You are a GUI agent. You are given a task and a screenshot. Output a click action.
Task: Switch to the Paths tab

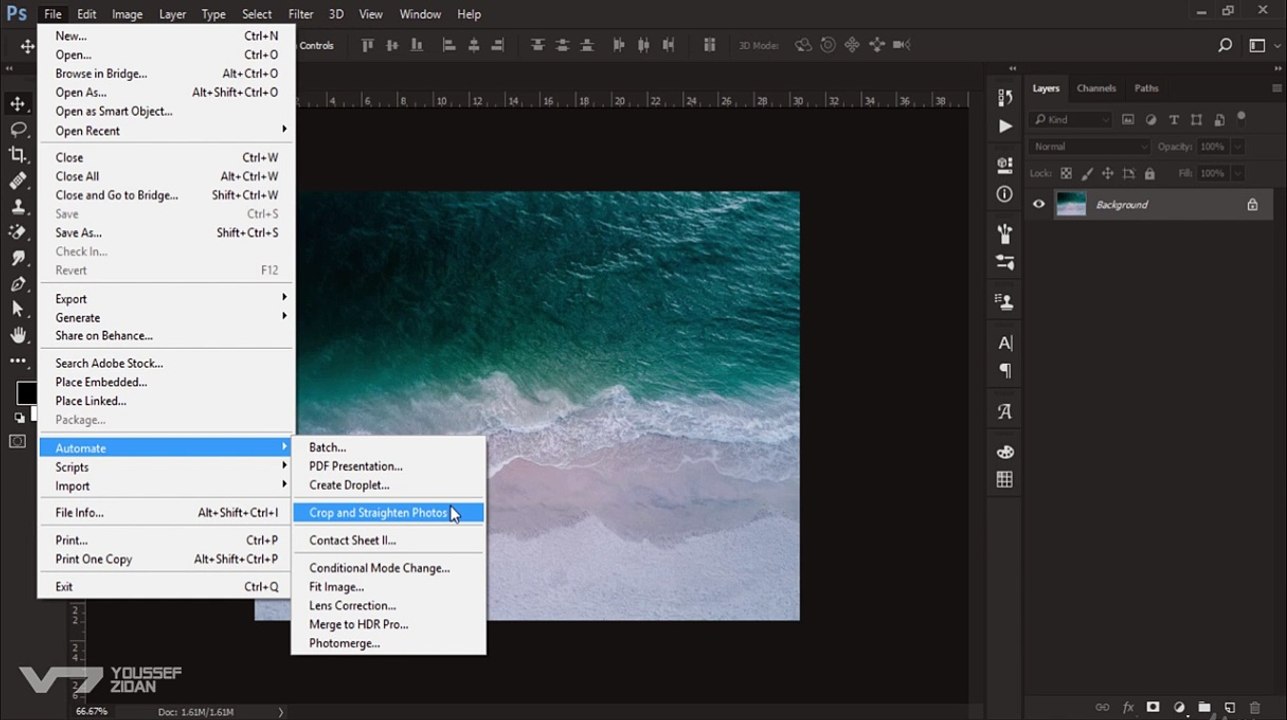[1146, 88]
